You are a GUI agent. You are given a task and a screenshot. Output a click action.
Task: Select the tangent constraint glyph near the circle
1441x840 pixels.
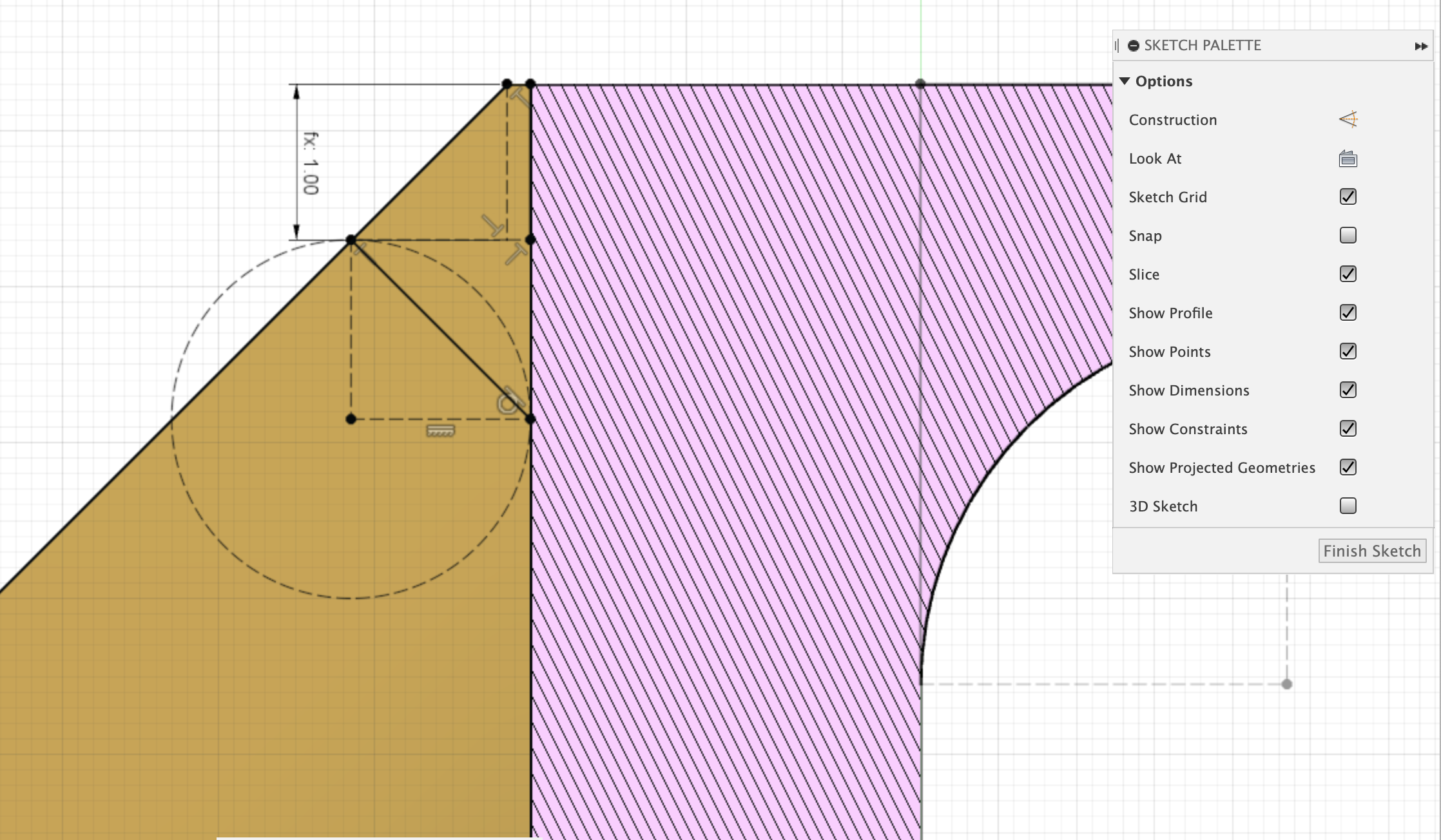509,401
